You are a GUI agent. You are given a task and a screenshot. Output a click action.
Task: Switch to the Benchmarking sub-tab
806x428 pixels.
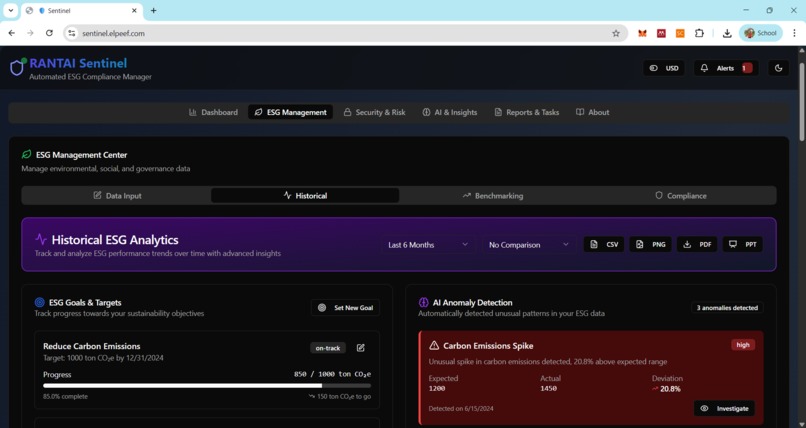493,195
